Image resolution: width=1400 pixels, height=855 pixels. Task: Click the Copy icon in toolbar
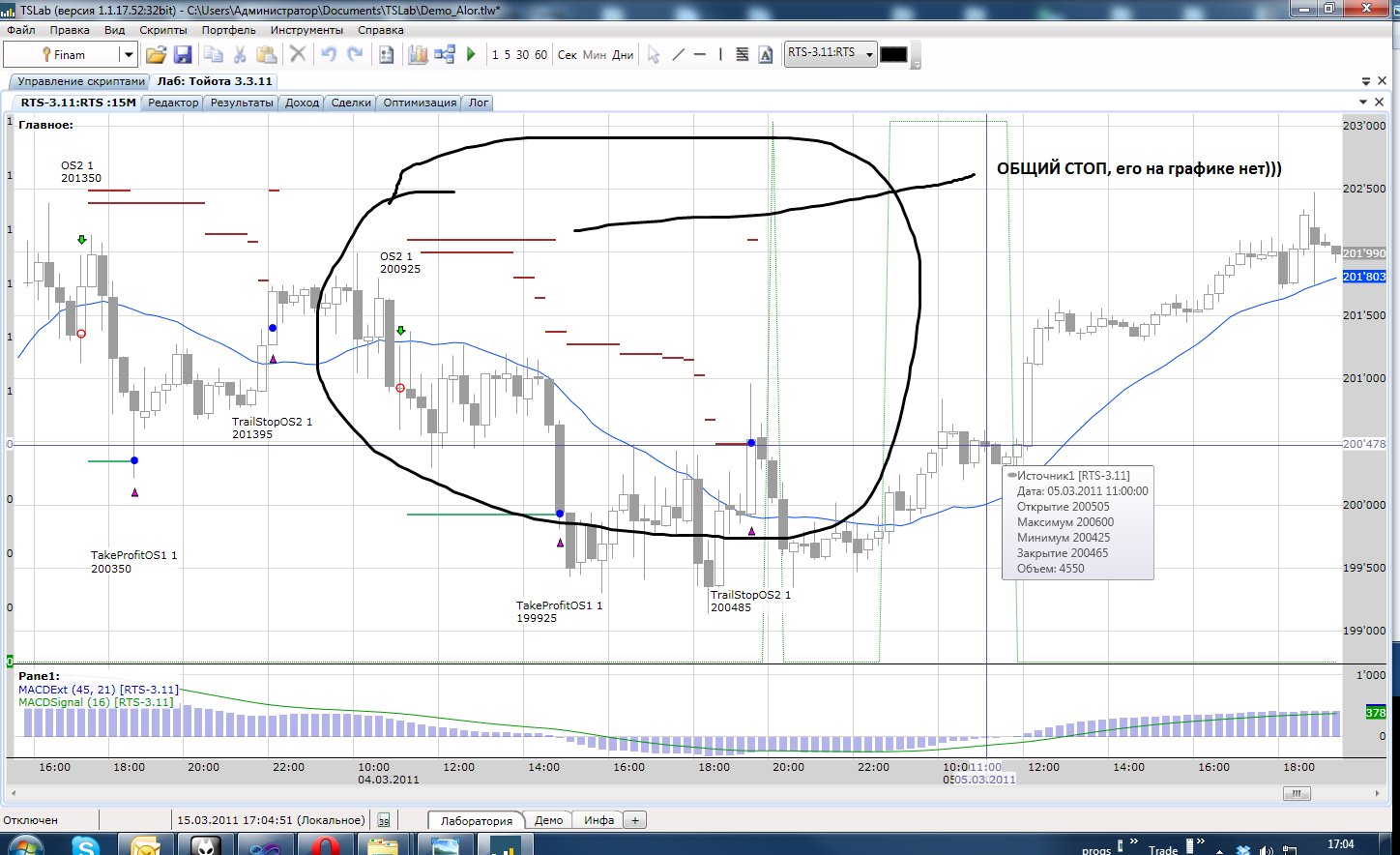214,54
